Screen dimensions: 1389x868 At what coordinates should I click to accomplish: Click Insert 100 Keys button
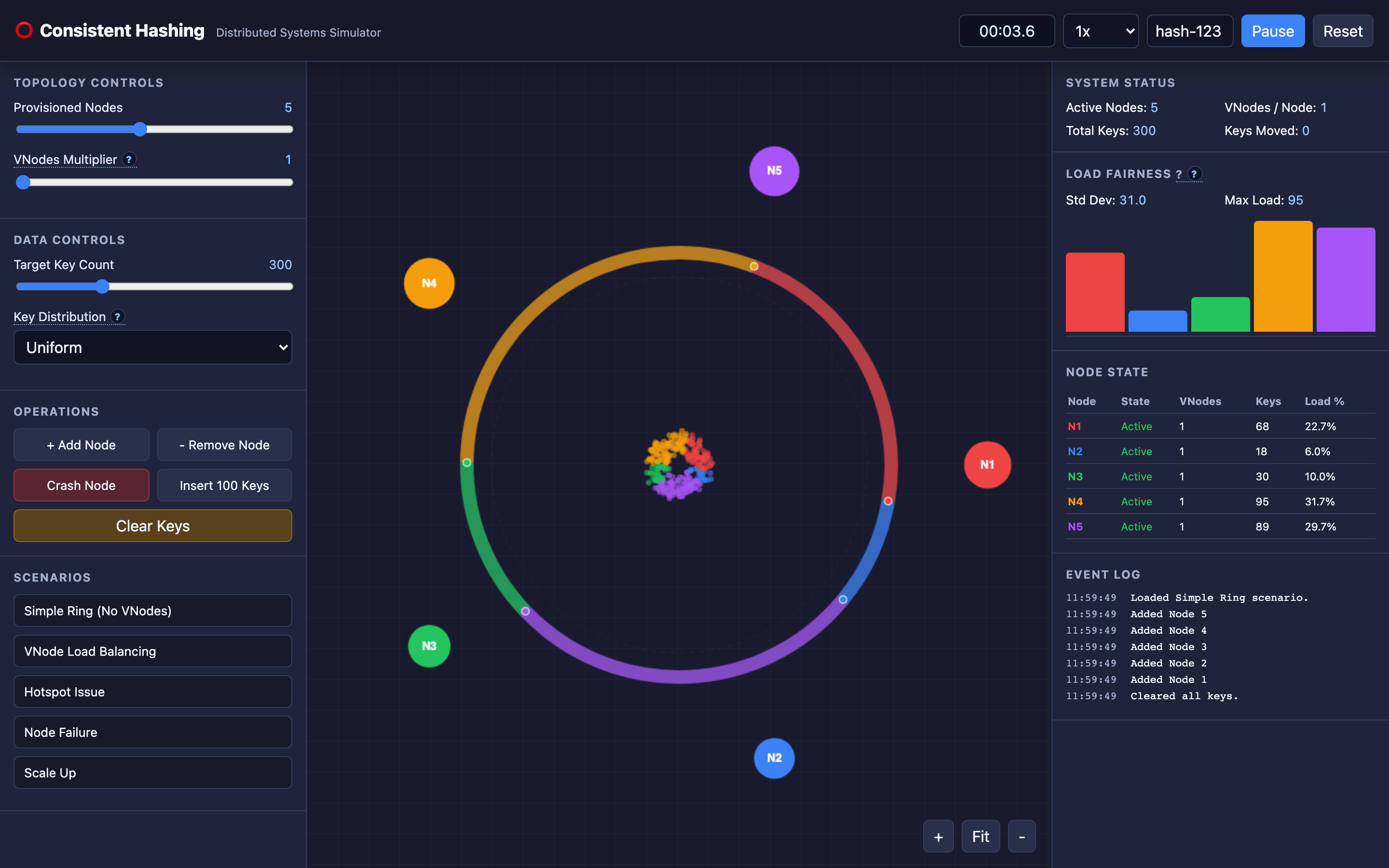[224, 485]
